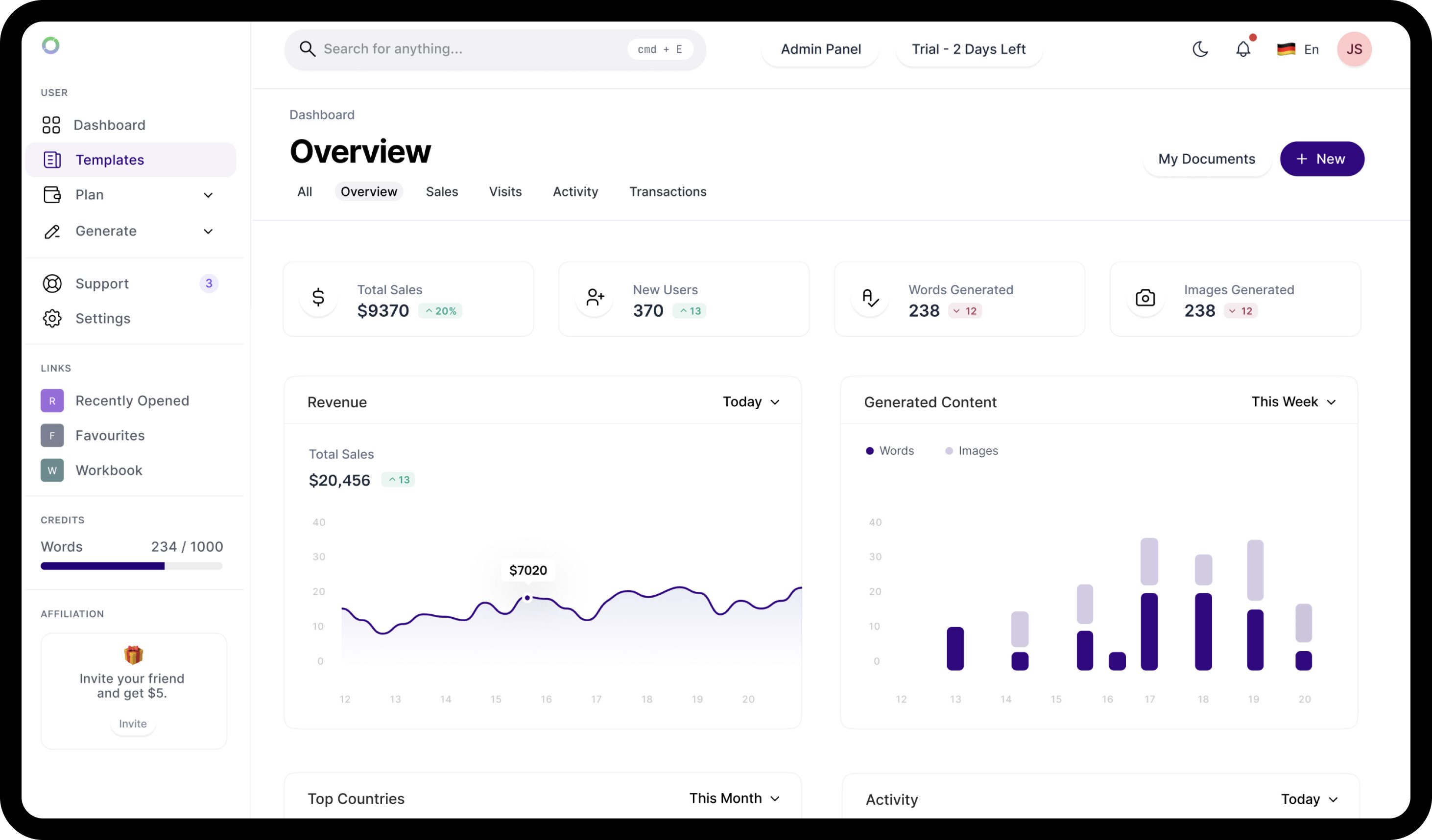
Task: Open Generated Content This Week dropdown
Action: pyautogui.click(x=1293, y=401)
